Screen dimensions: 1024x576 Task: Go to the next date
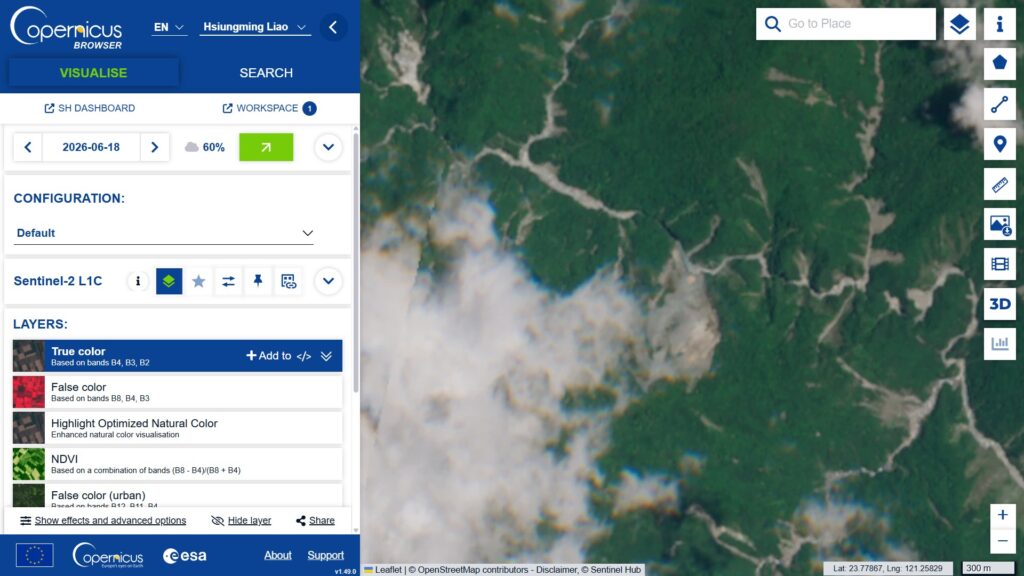[155, 148]
